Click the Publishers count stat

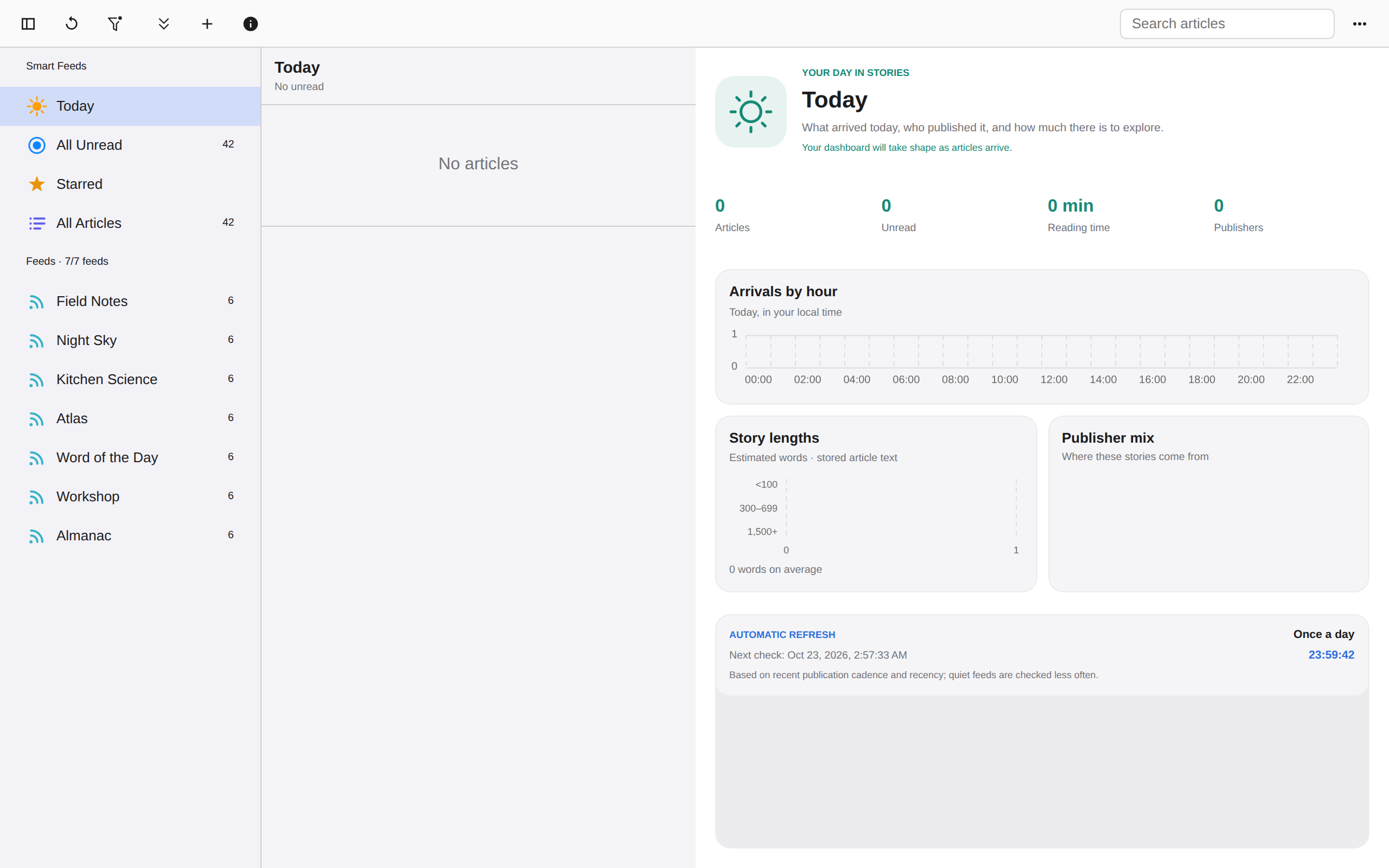pos(1238,215)
